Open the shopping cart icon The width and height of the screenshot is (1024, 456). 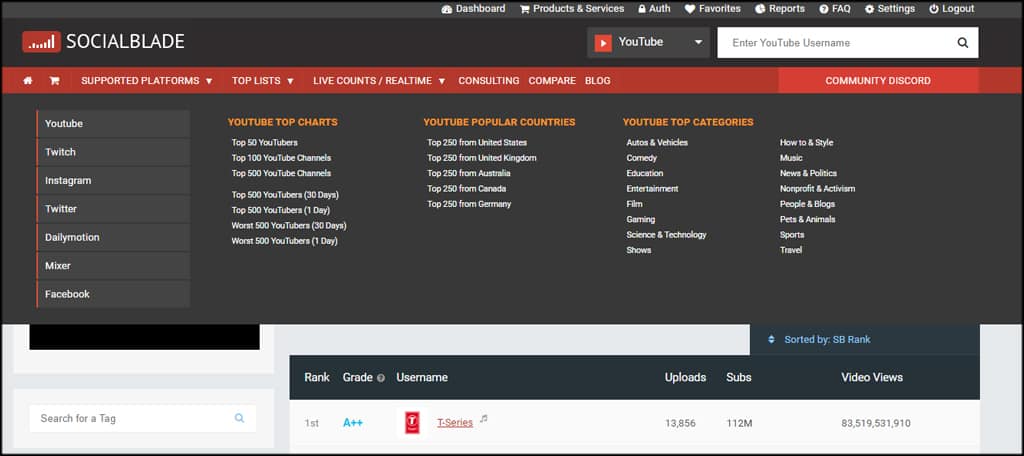coord(54,81)
